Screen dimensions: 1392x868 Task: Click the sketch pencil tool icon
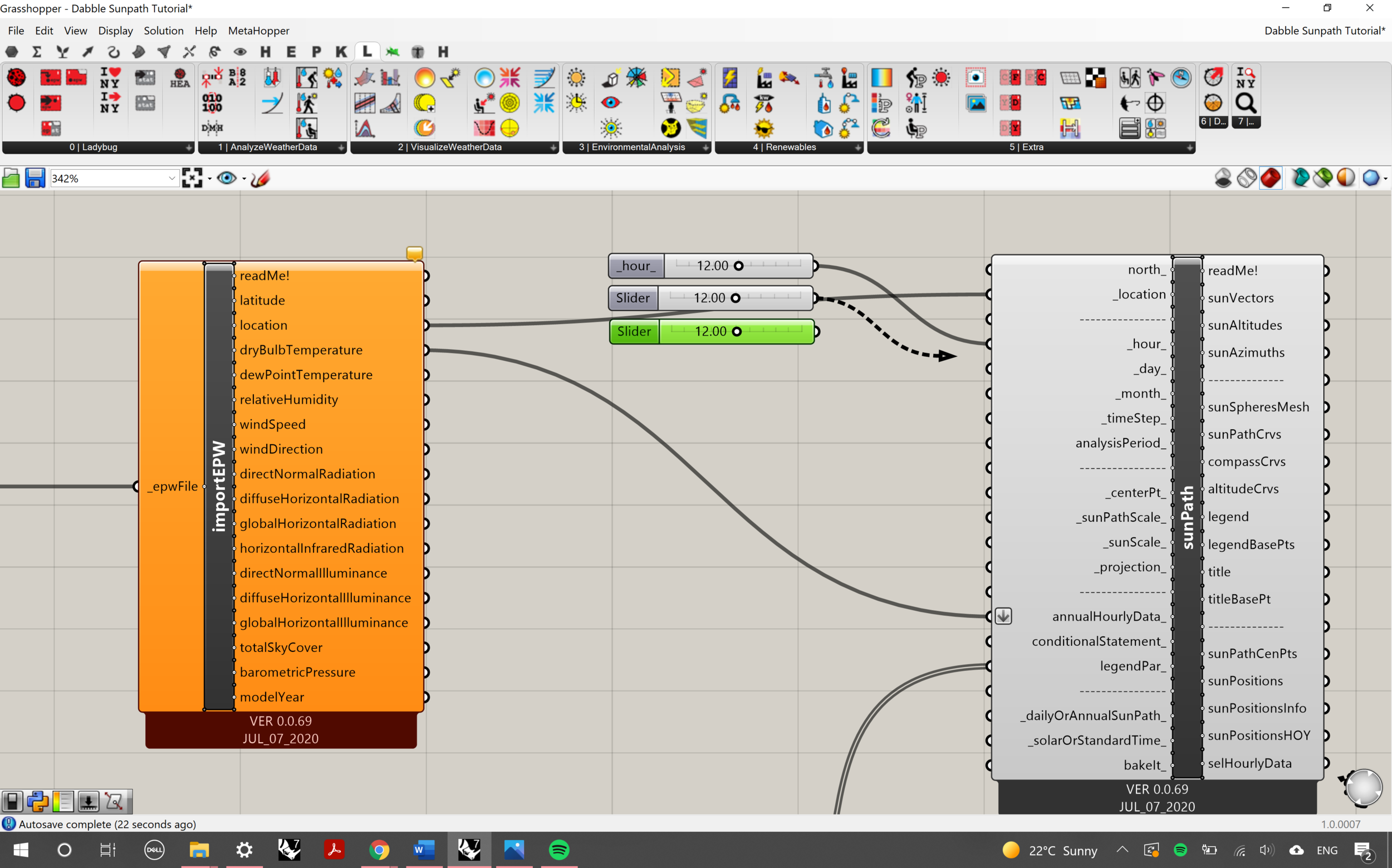click(x=260, y=179)
